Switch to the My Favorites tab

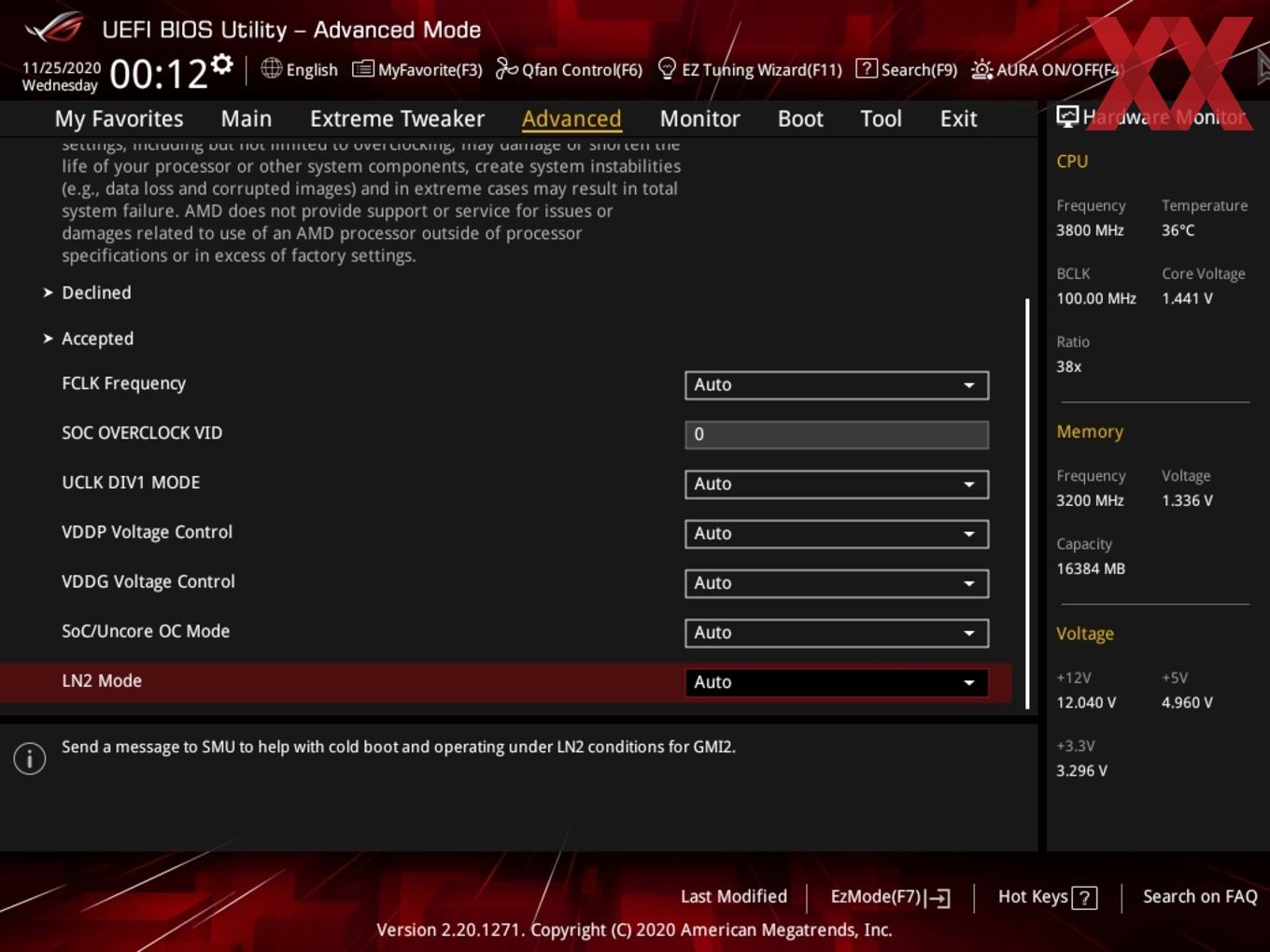coord(119,119)
